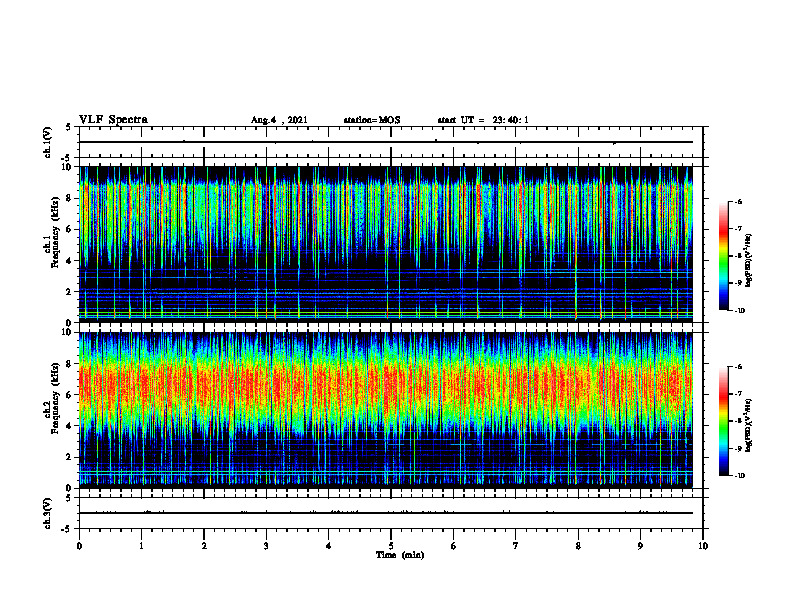Click time axis tick label "4"
This screenshot has width=792, height=612.
pos(329,546)
